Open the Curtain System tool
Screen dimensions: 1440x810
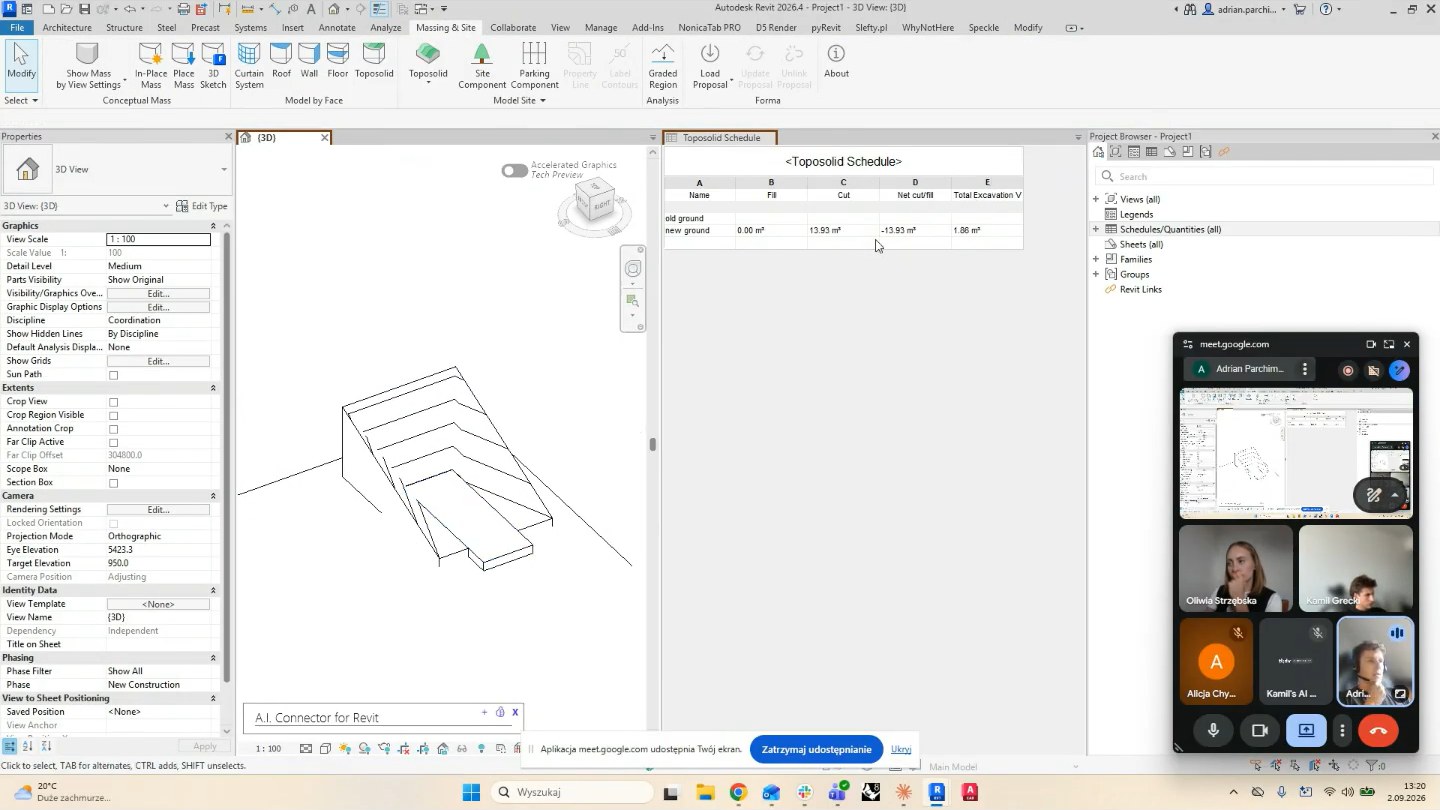[x=249, y=66]
